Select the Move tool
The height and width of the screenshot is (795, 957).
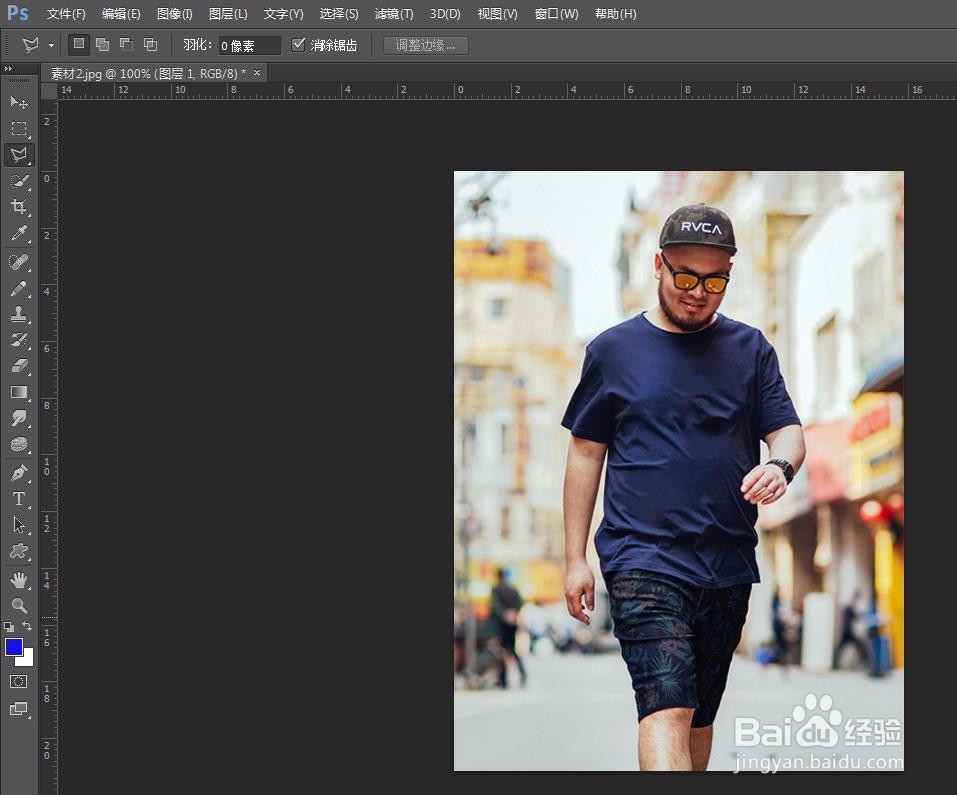pos(19,102)
